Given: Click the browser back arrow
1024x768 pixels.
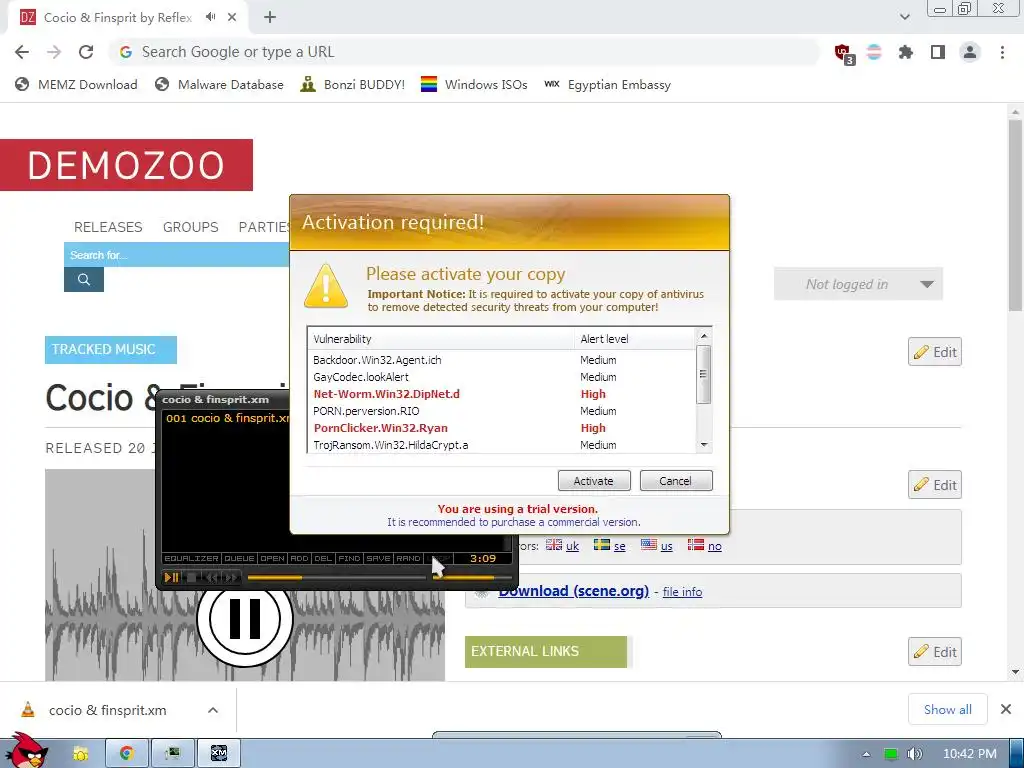Looking at the screenshot, I should click(x=22, y=52).
